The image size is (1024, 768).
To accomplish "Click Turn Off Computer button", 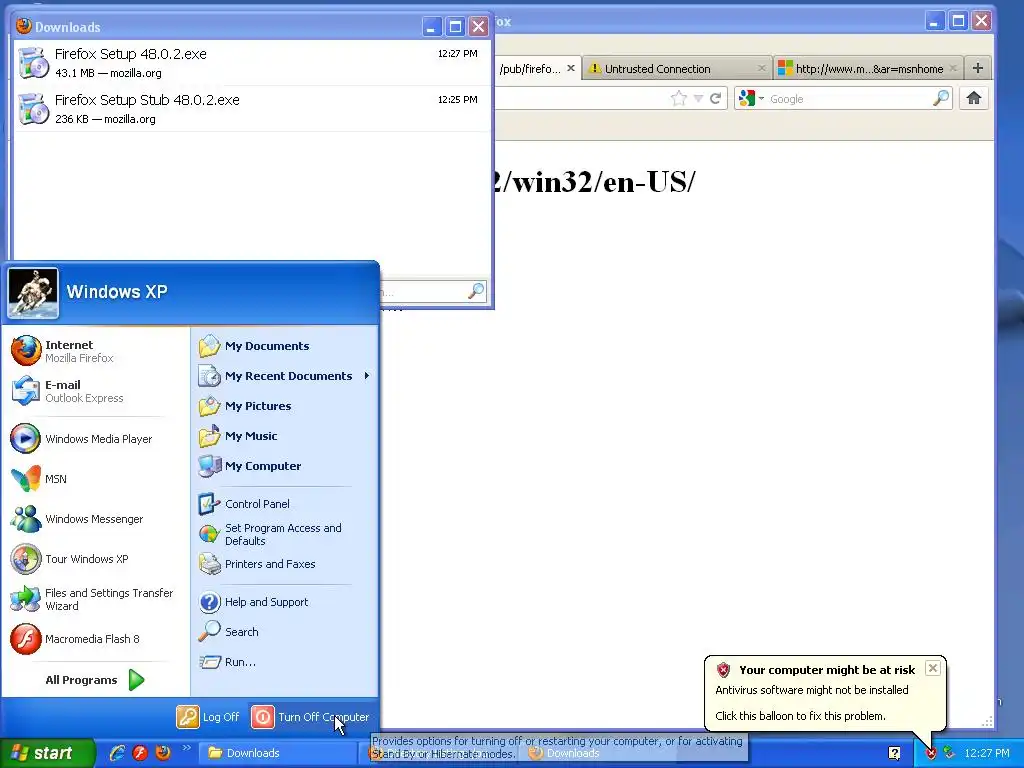I will (311, 716).
